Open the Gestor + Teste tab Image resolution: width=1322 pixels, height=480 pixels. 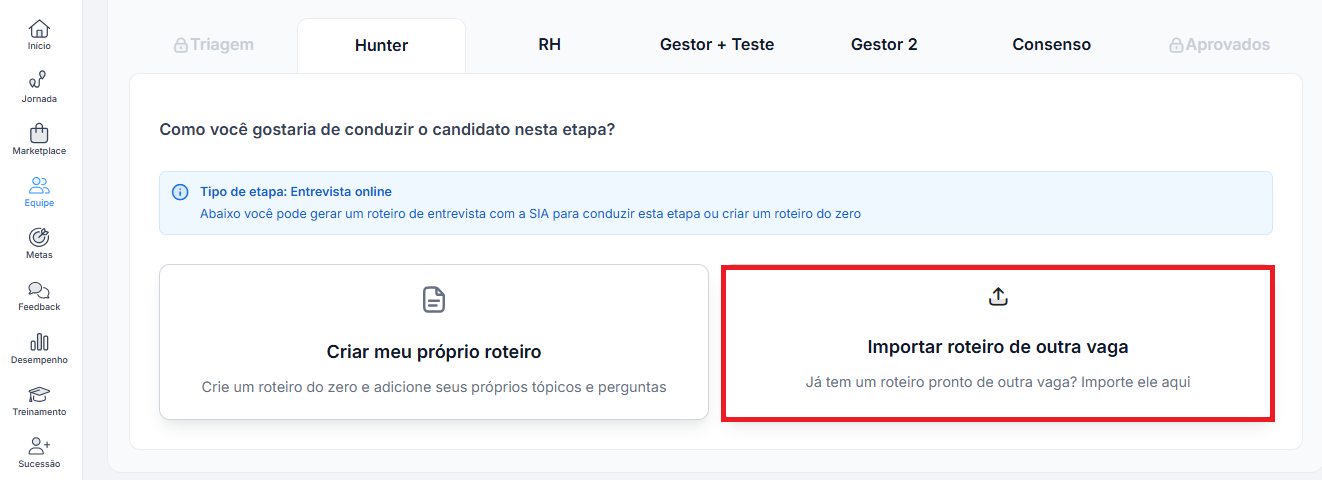pos(717,44)
